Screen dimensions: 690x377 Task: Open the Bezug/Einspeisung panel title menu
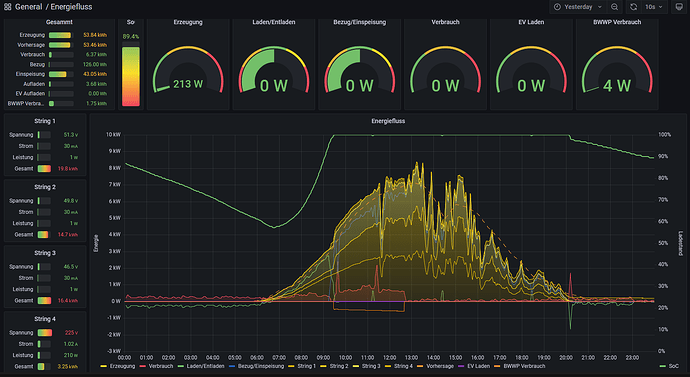(x=360, y=22)
